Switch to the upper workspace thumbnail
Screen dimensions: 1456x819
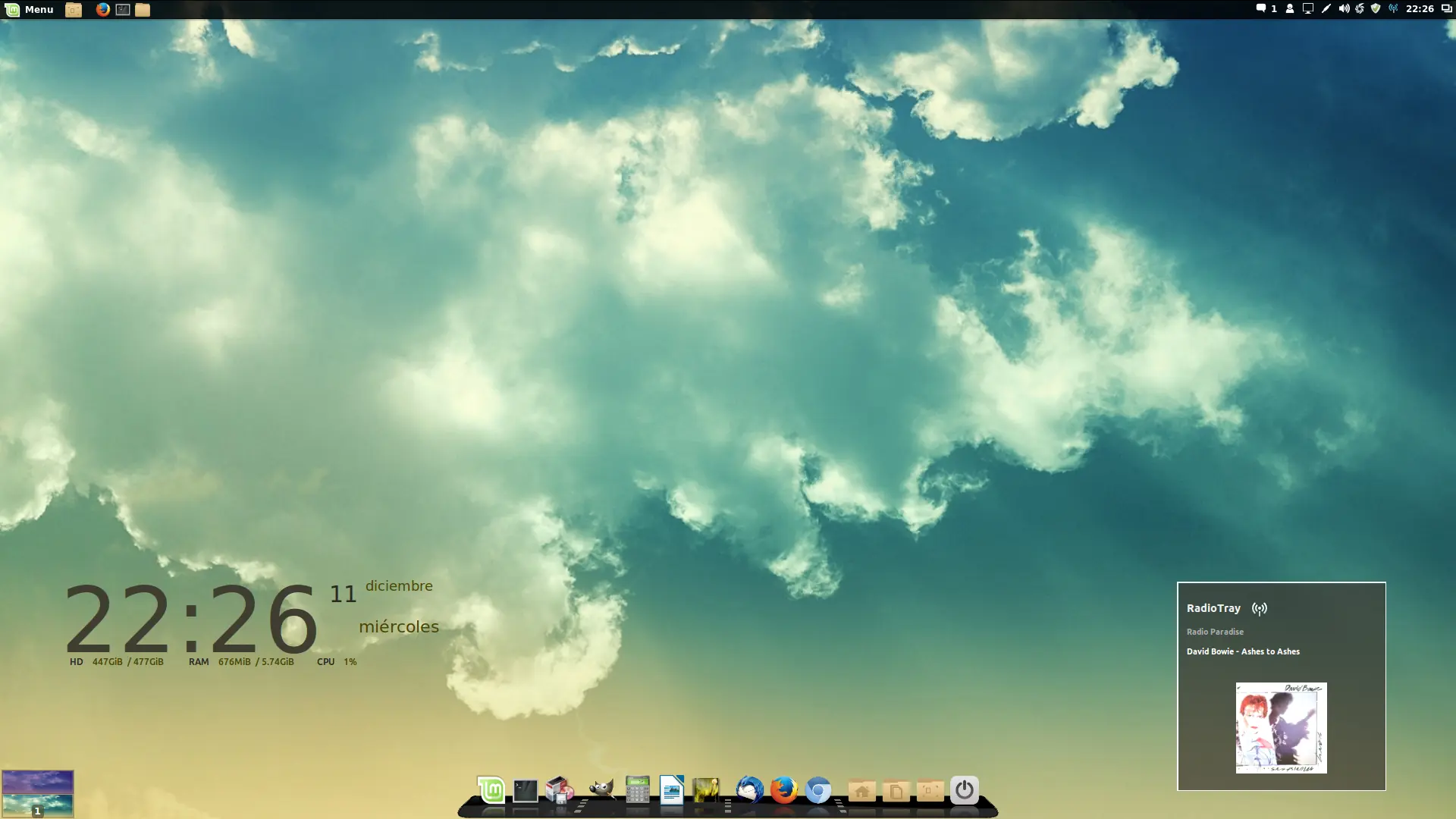(x=37, y=781)
